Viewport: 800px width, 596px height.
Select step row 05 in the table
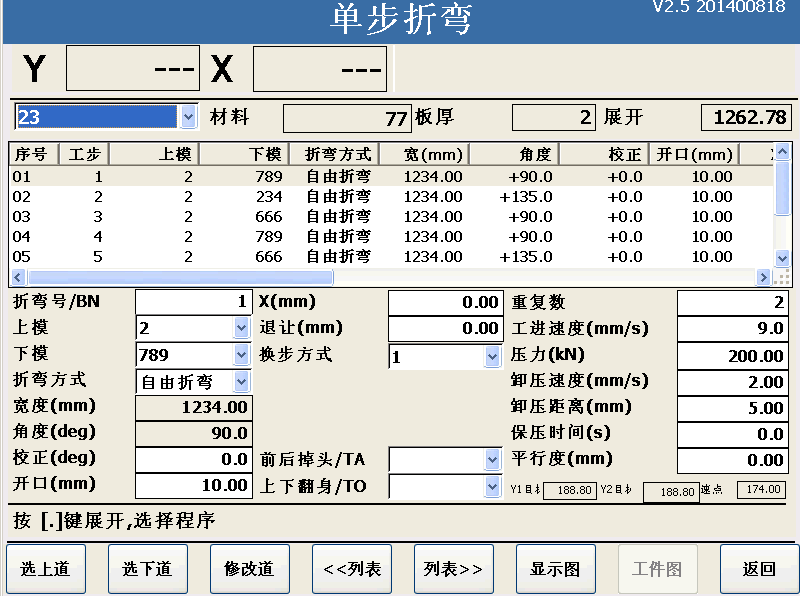pyautogui.click(x=392, y=256)
